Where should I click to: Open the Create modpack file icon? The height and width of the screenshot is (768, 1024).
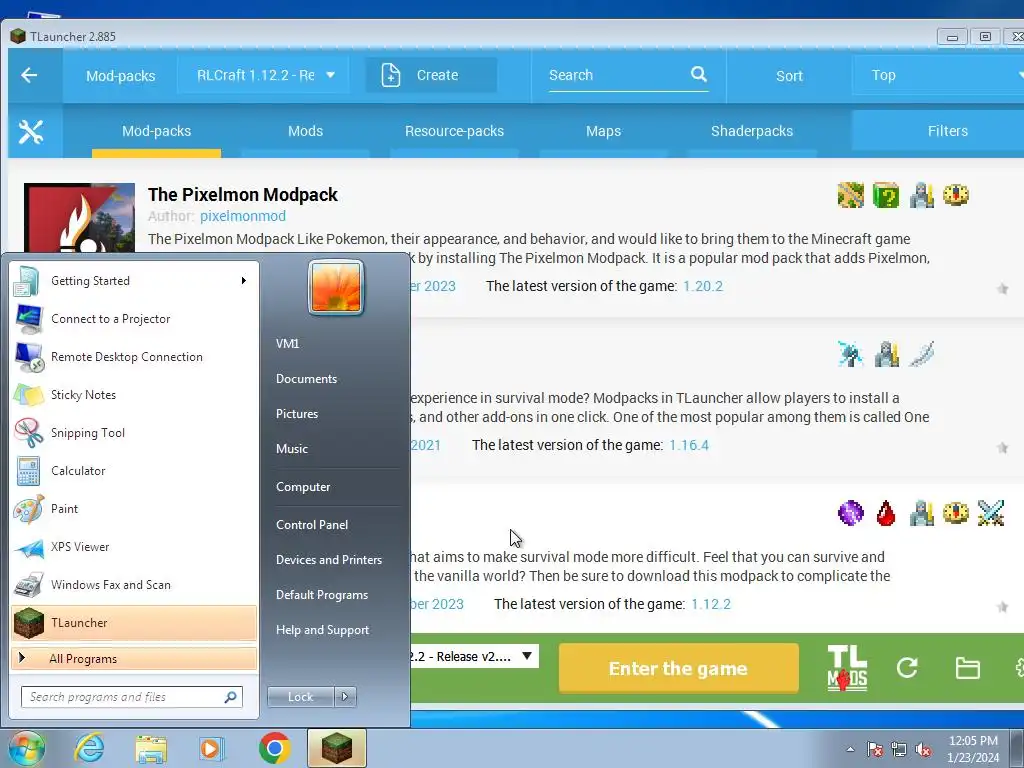pos(391,75)
